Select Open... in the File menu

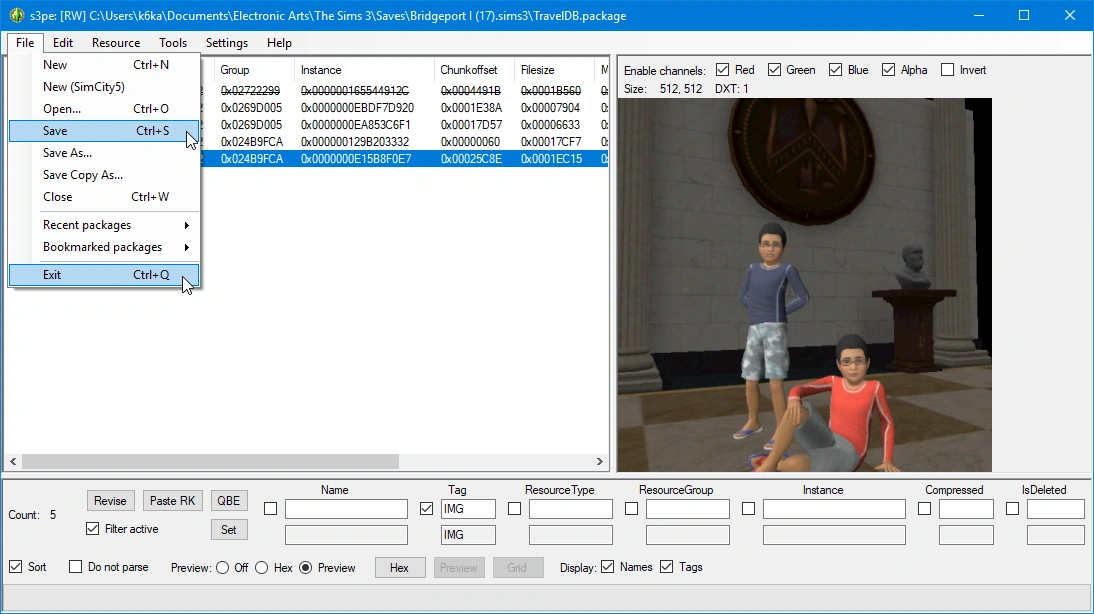tap(104, 109)
